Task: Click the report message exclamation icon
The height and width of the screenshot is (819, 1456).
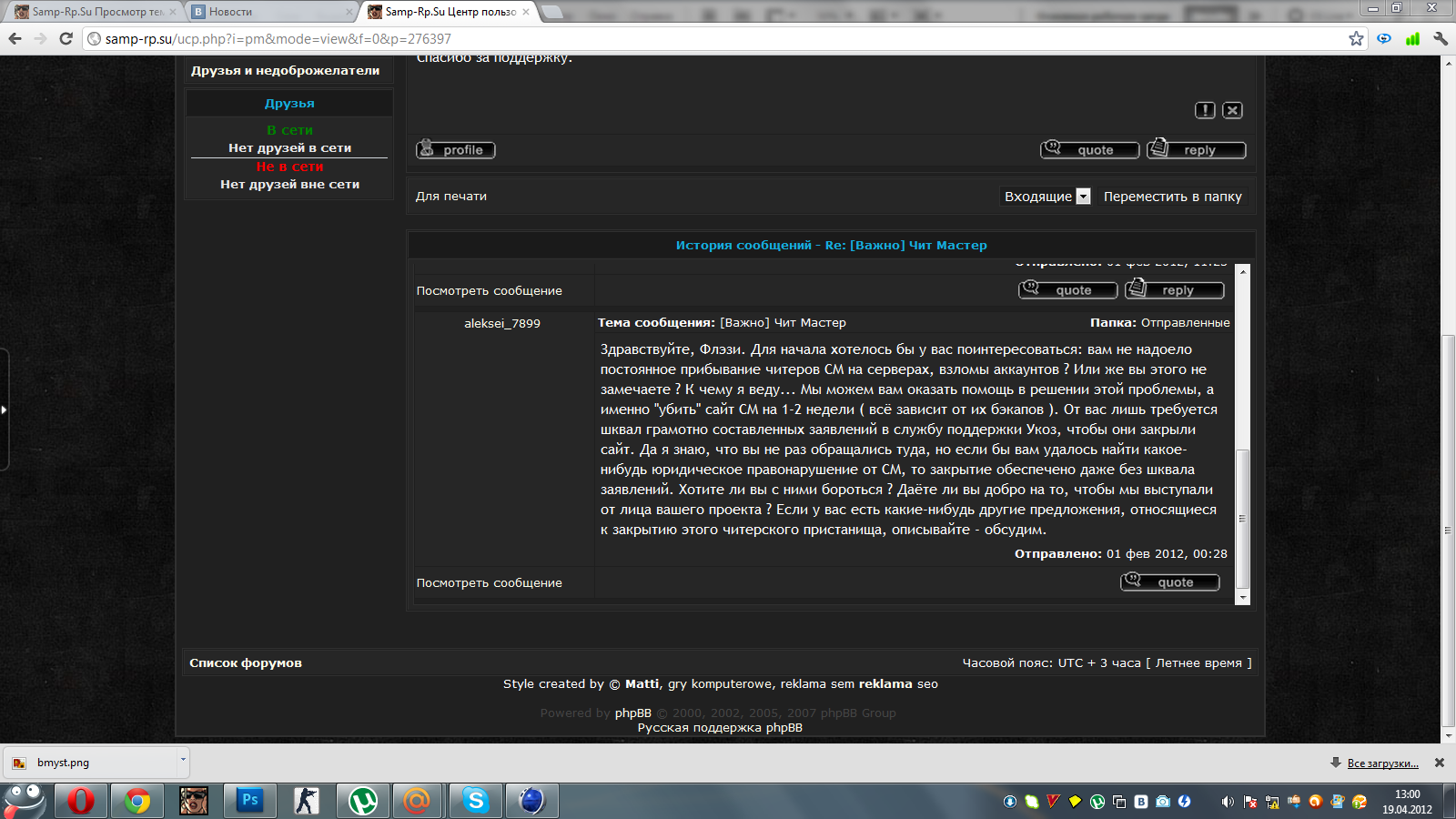Action: (1205, 110)
